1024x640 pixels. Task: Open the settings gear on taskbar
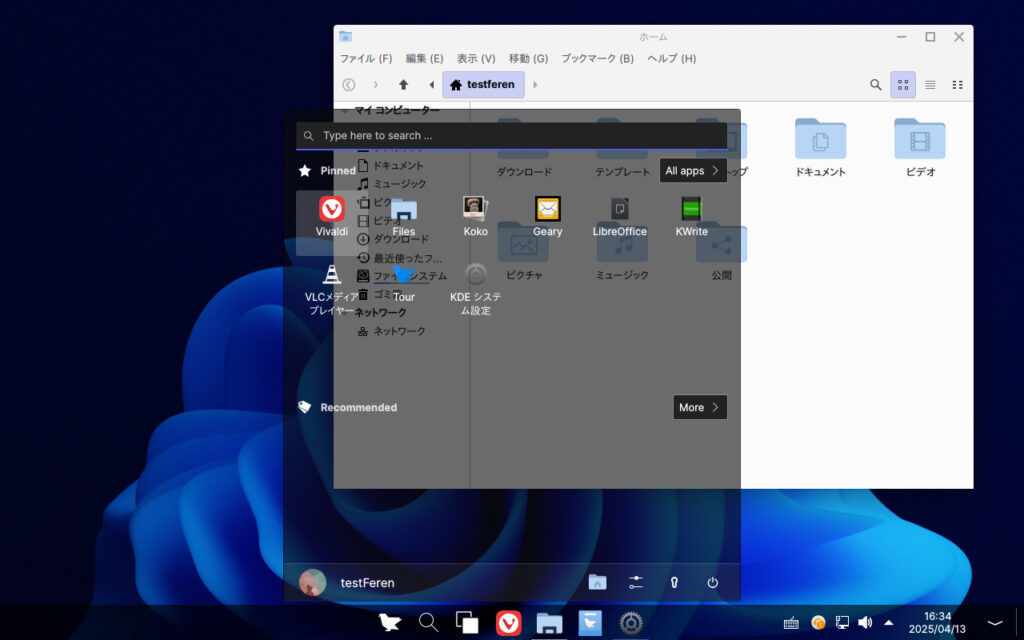[x=631, y=623]
